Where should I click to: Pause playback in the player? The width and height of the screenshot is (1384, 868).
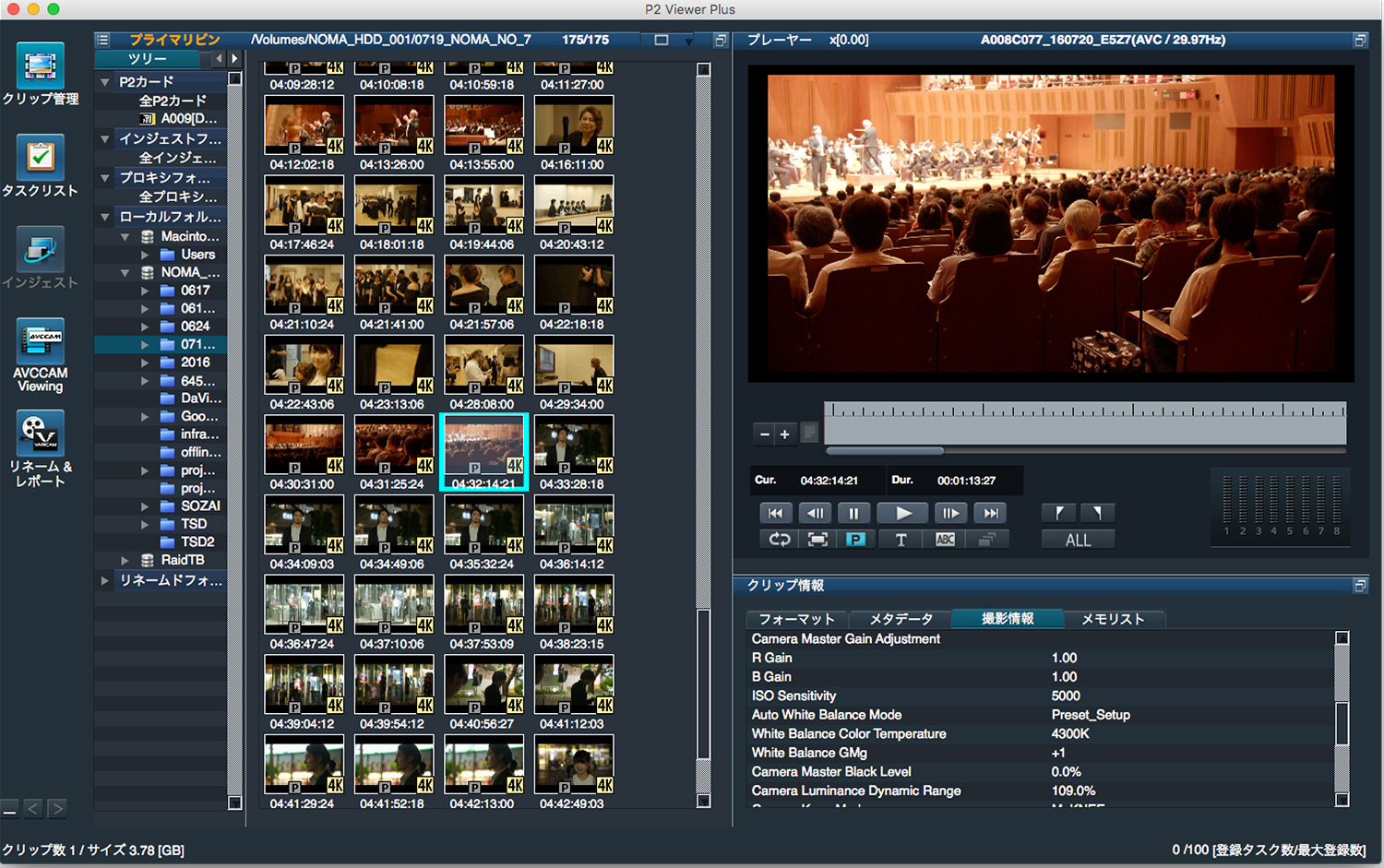pyautogui.click(x=853, y=514)
